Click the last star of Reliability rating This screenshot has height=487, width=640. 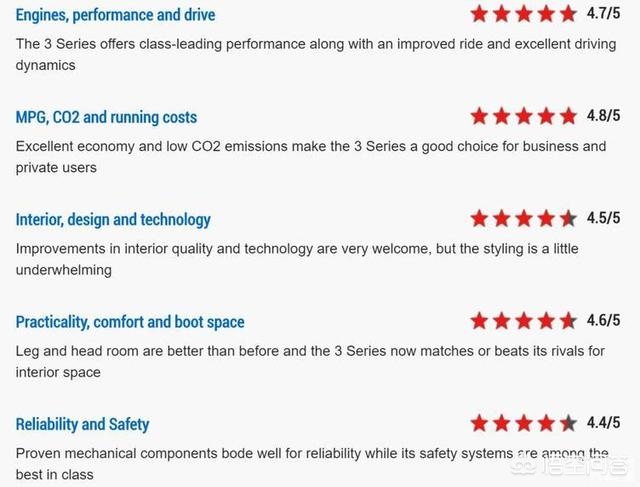568,423
